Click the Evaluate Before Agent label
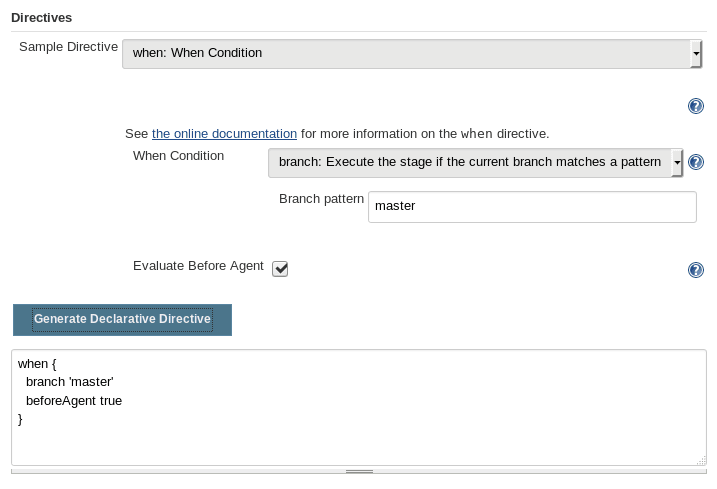This screenshot has height=489, width=717. click(x=198, y=266)
